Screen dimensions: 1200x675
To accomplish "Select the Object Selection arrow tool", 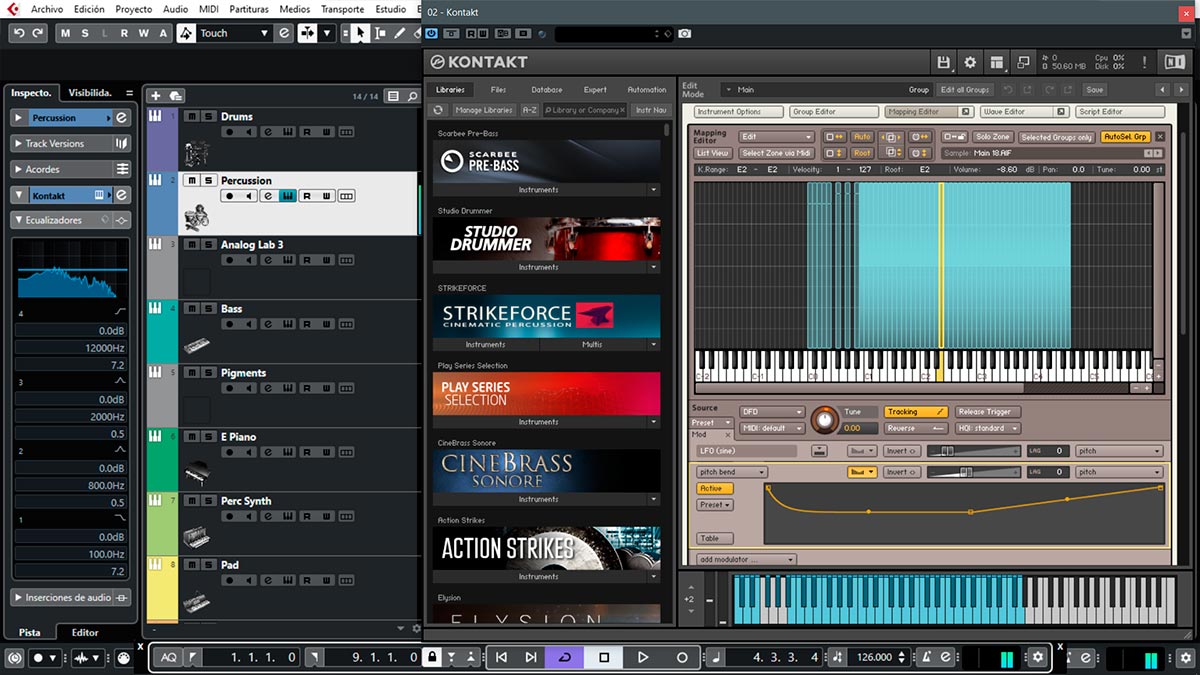I will (360, 33).
